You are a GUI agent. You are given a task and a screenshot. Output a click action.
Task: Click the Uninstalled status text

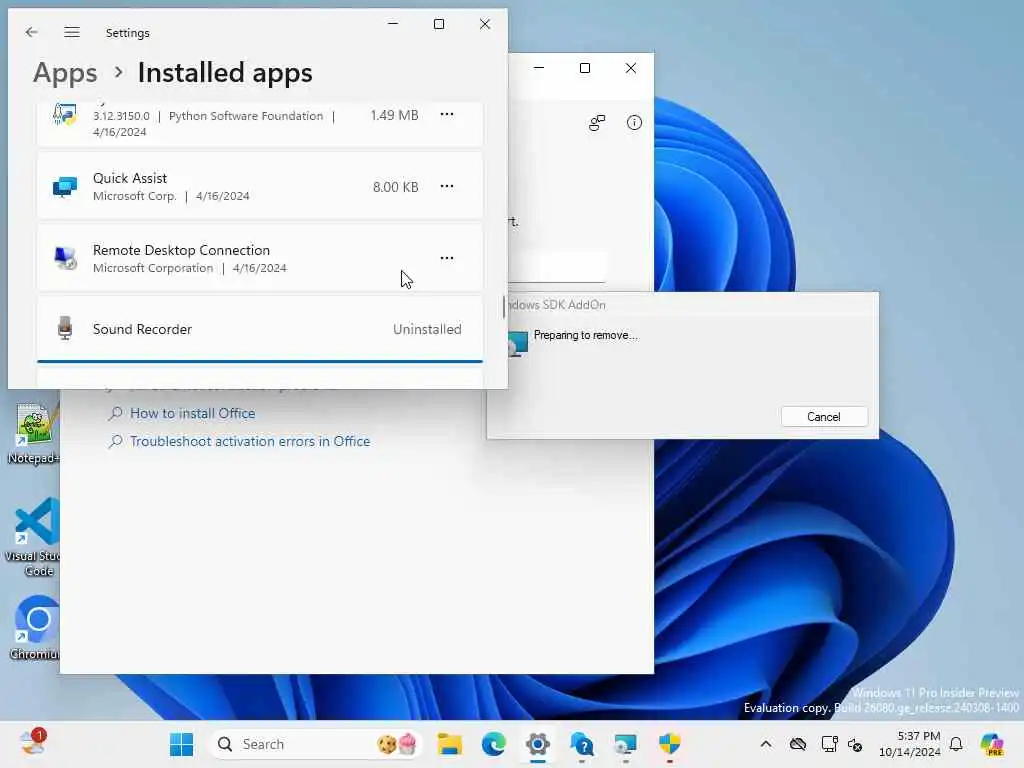(427, 329)
